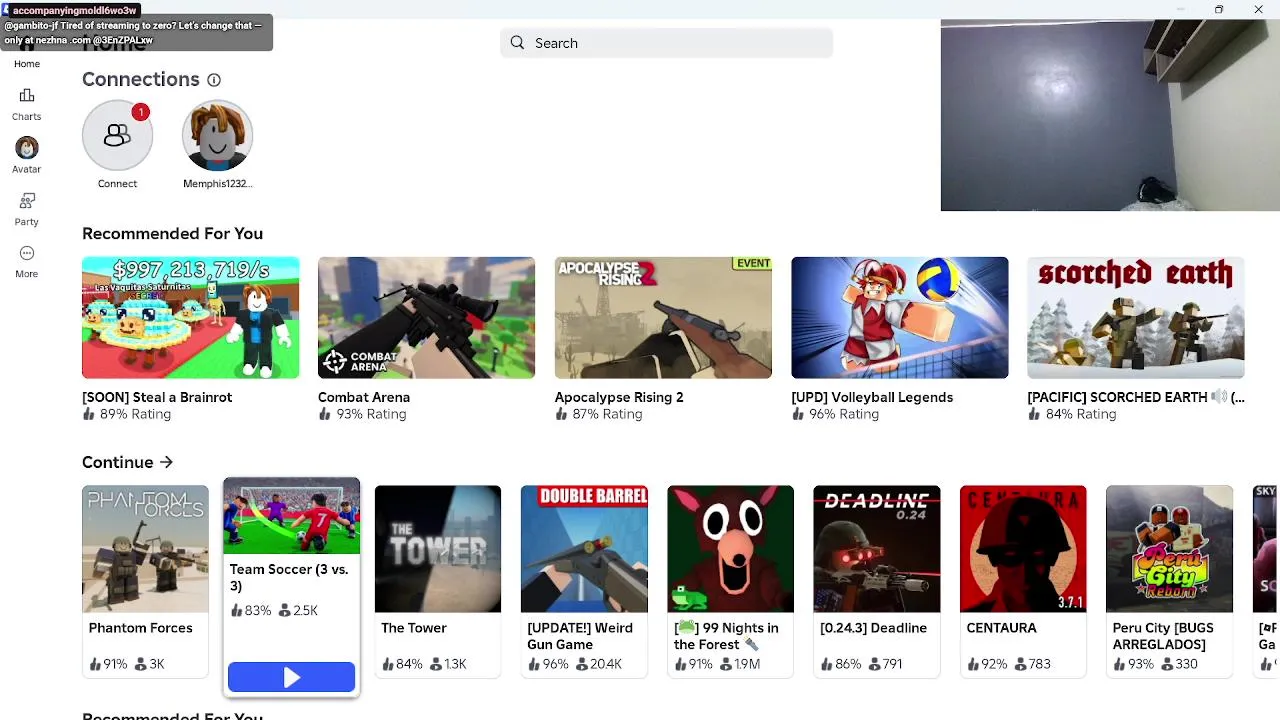Click The Tower title text

coord(414,628)
